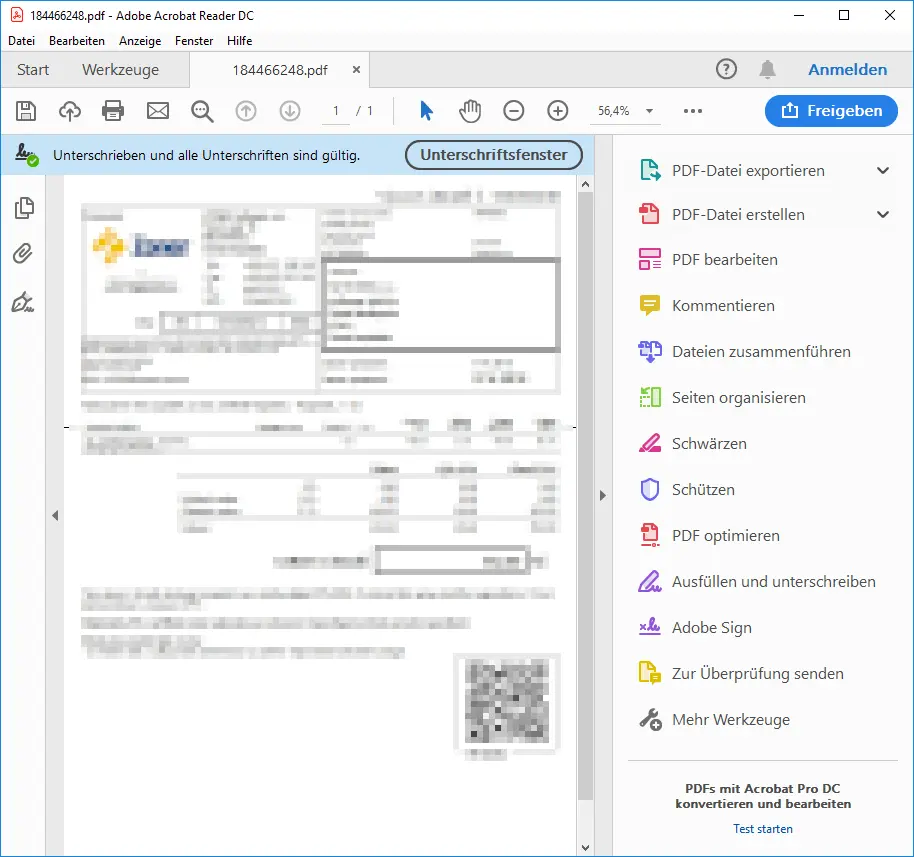Activate the hand pan tool
Viewport: 914px width, 857px height.
(x=470, y=111)
